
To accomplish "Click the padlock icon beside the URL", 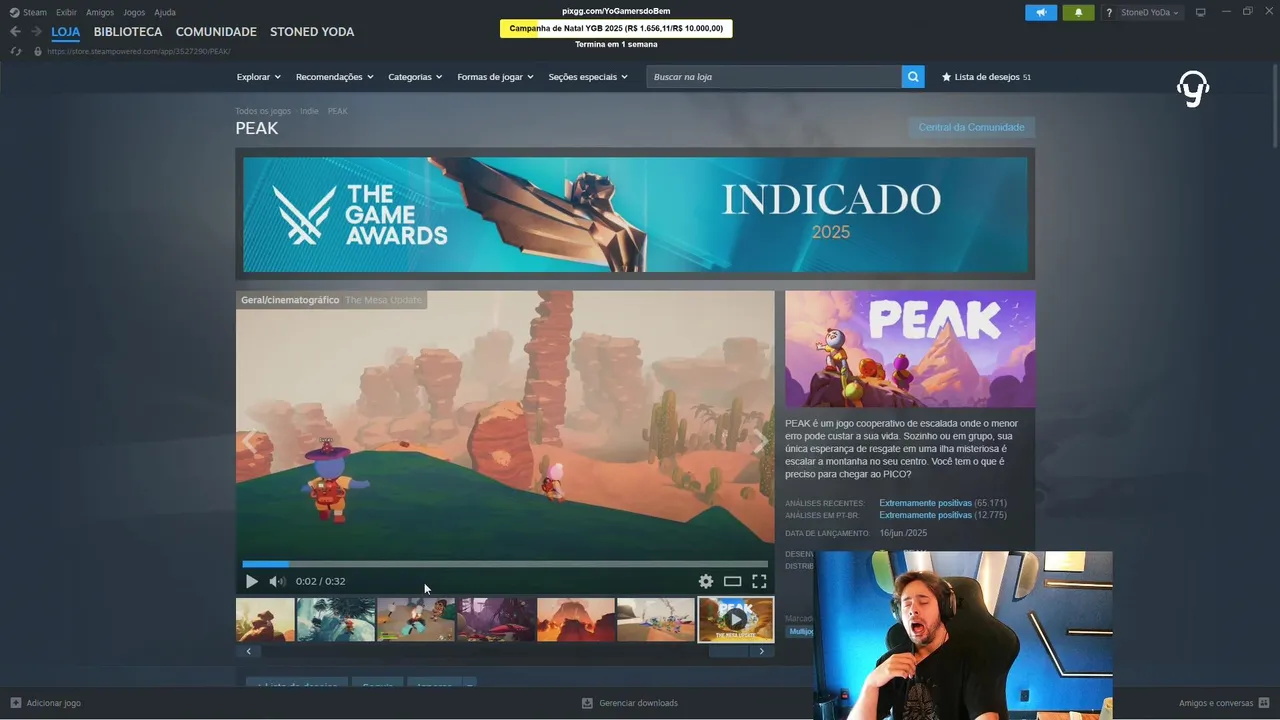I will coord(38,51).
